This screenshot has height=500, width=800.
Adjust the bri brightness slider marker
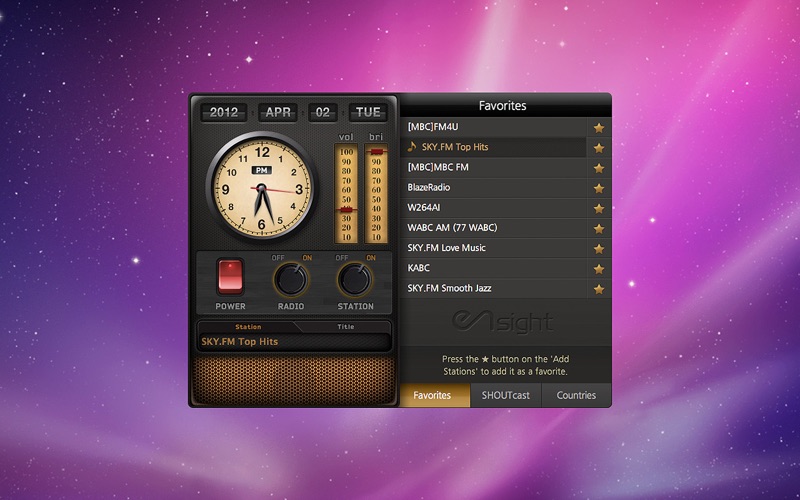click(377, 152)
